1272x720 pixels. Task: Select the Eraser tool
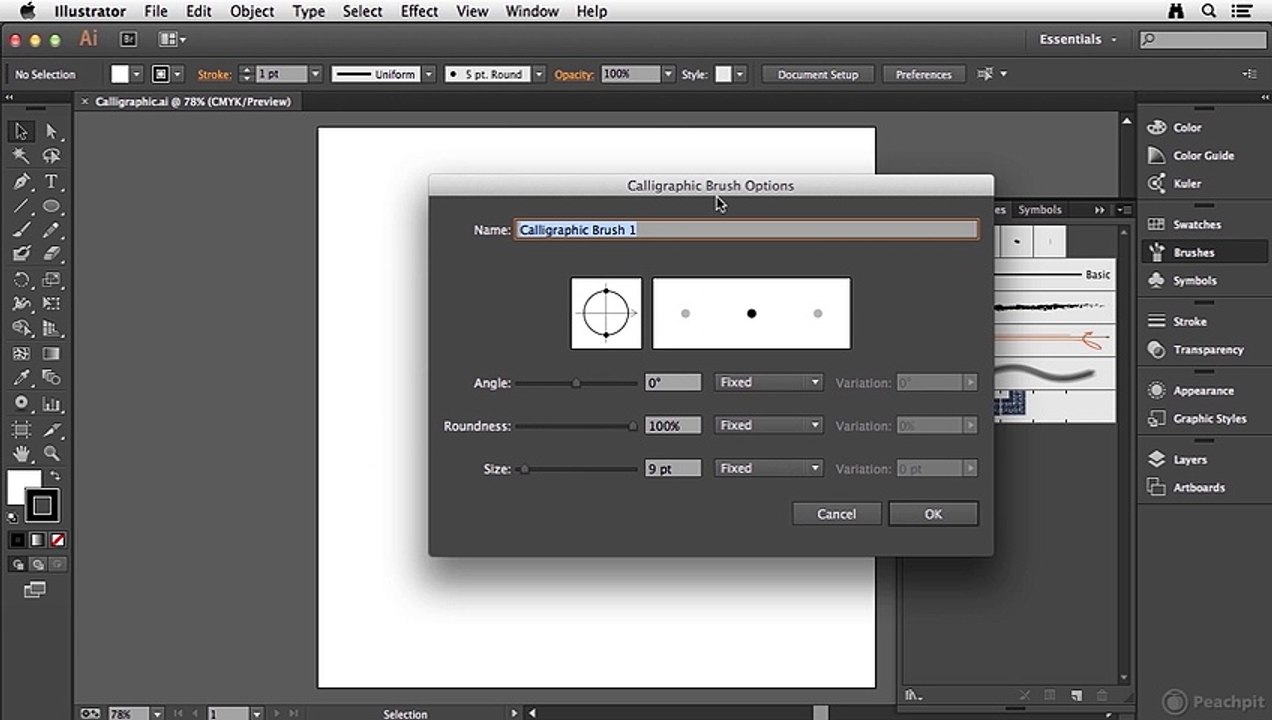point(51,254)
